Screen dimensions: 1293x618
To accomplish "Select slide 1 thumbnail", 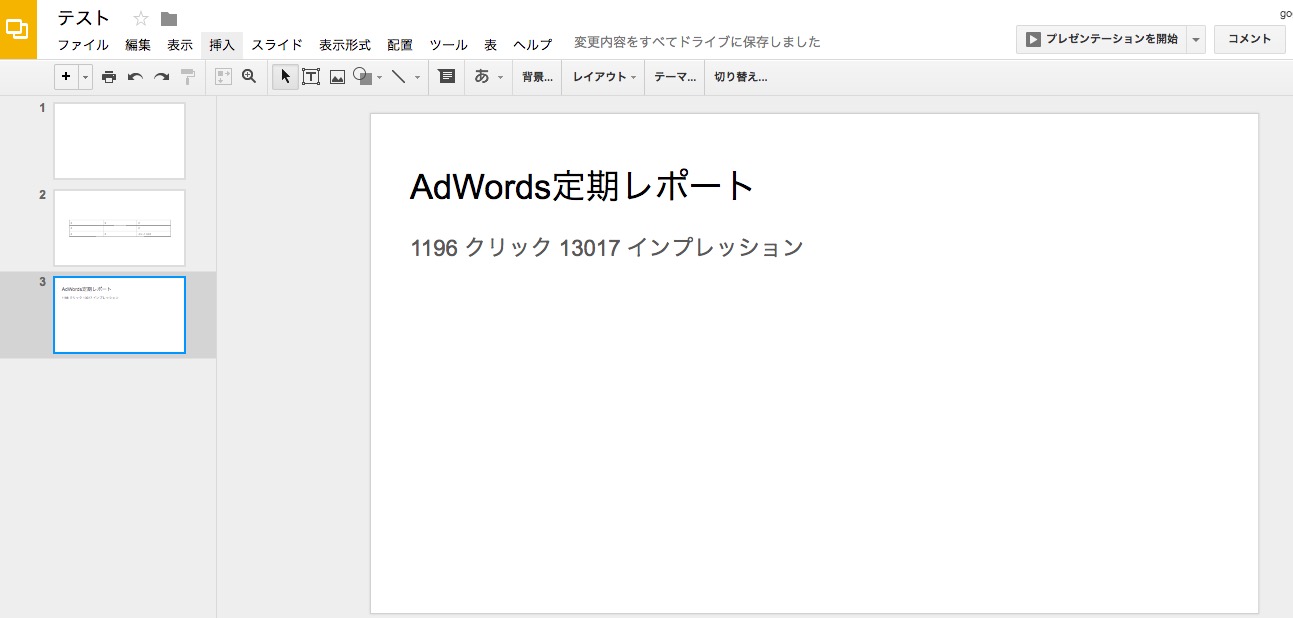I will tap(119, 141).
